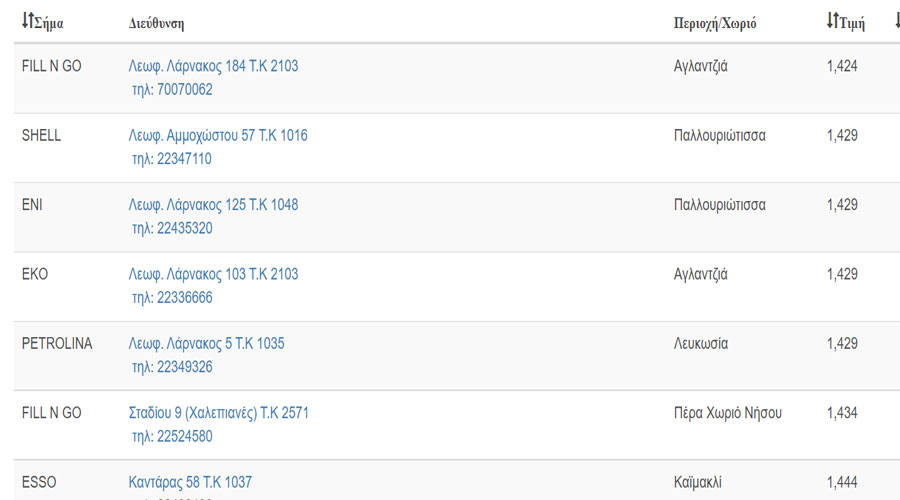Click Παλλουριώτισσα in the SHELL row
The width and height of the screenshot is (900, 500).
point(720,135)
